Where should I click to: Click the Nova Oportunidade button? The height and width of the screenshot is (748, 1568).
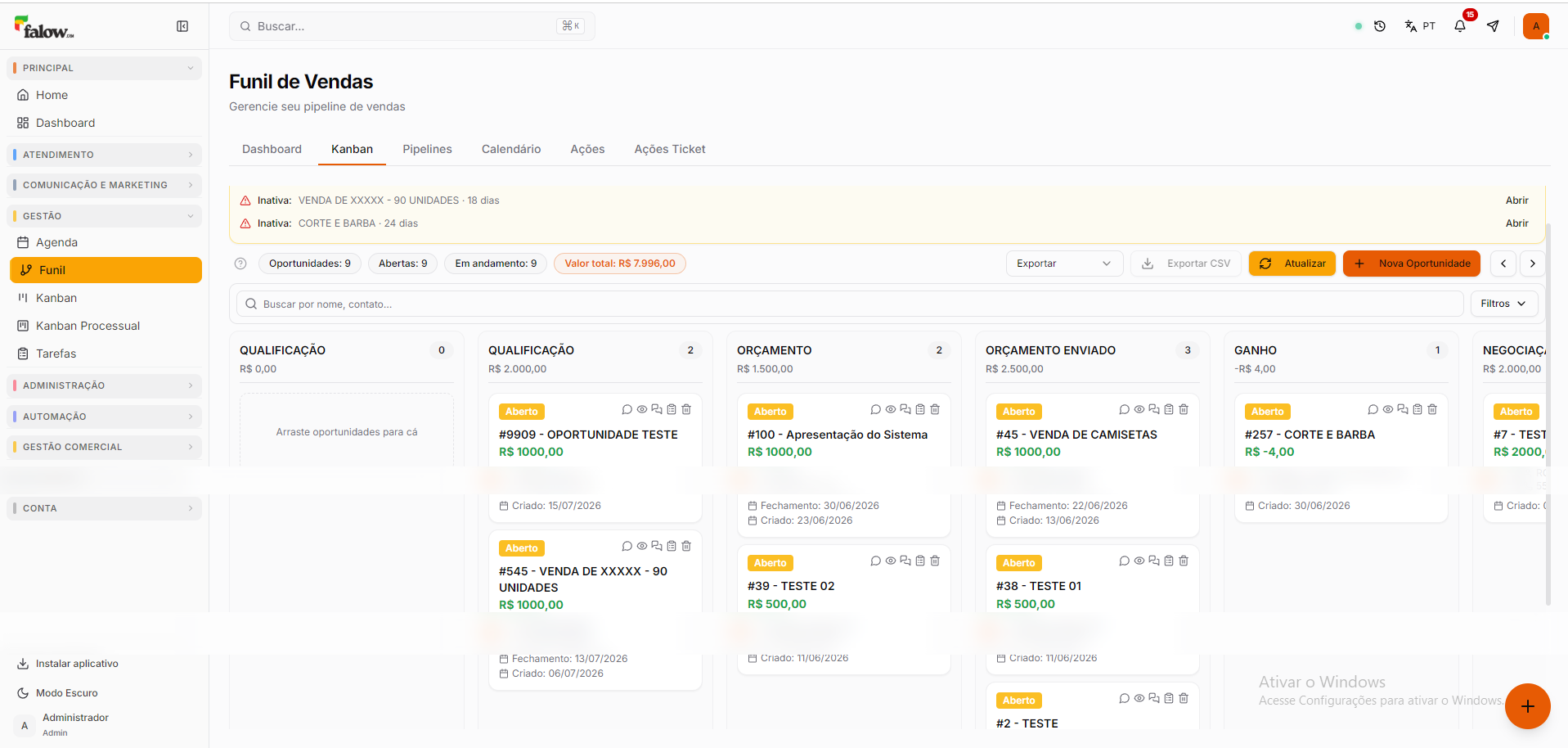click(1412, 264)
